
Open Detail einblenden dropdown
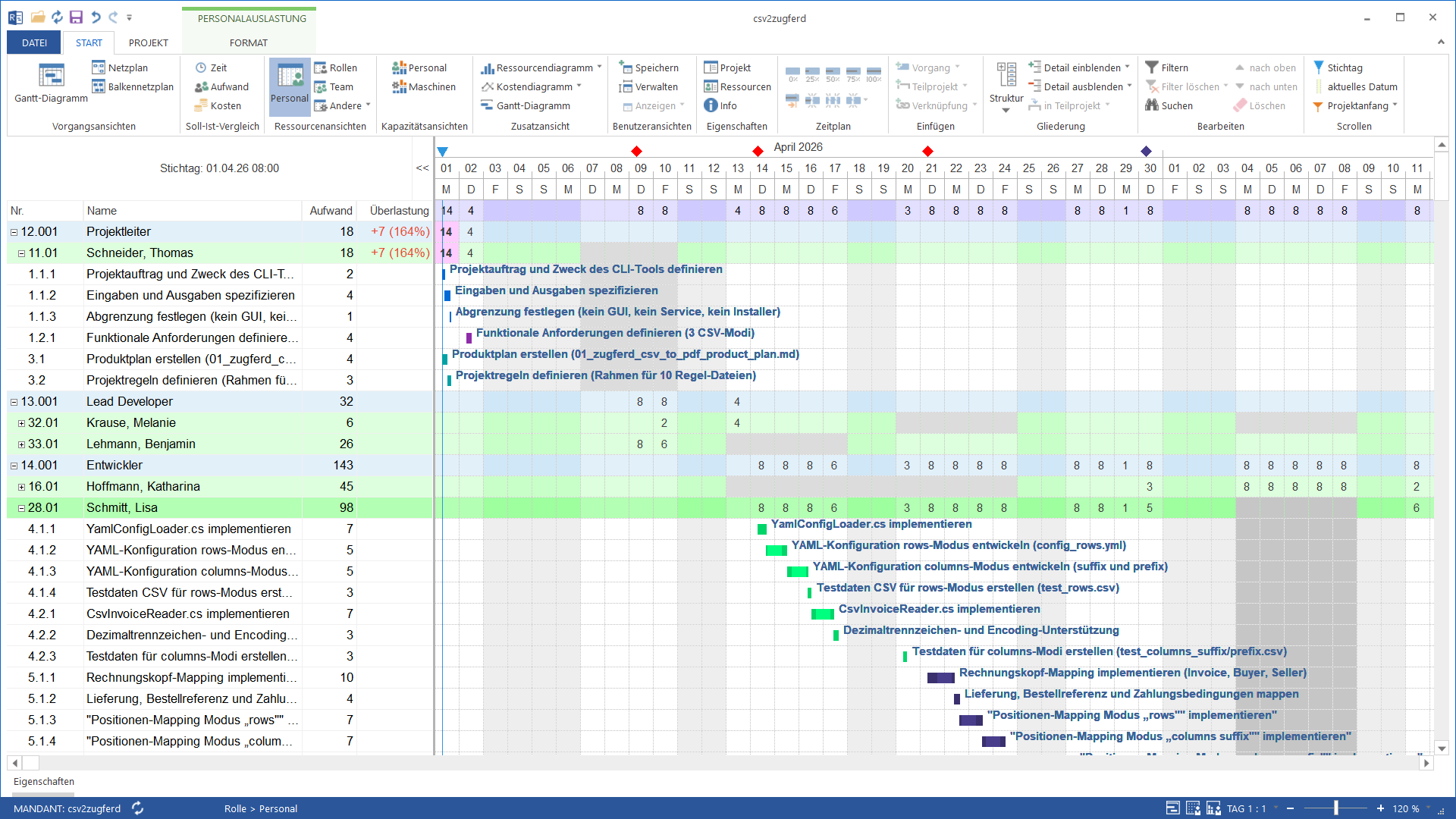click(1079, 67)
